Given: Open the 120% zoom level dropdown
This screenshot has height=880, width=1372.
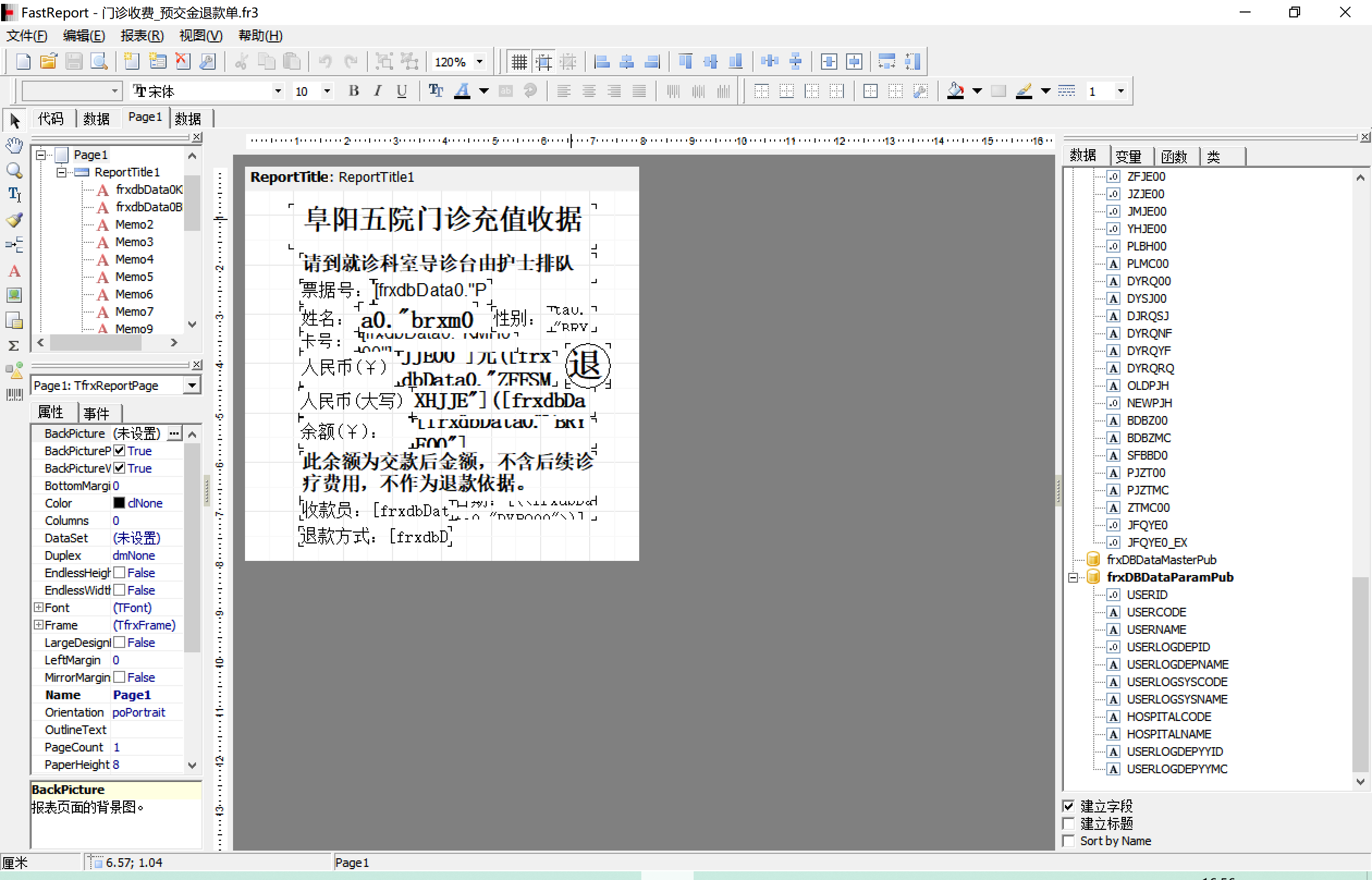Looking at the screenshot, I should tap(480, 61).
